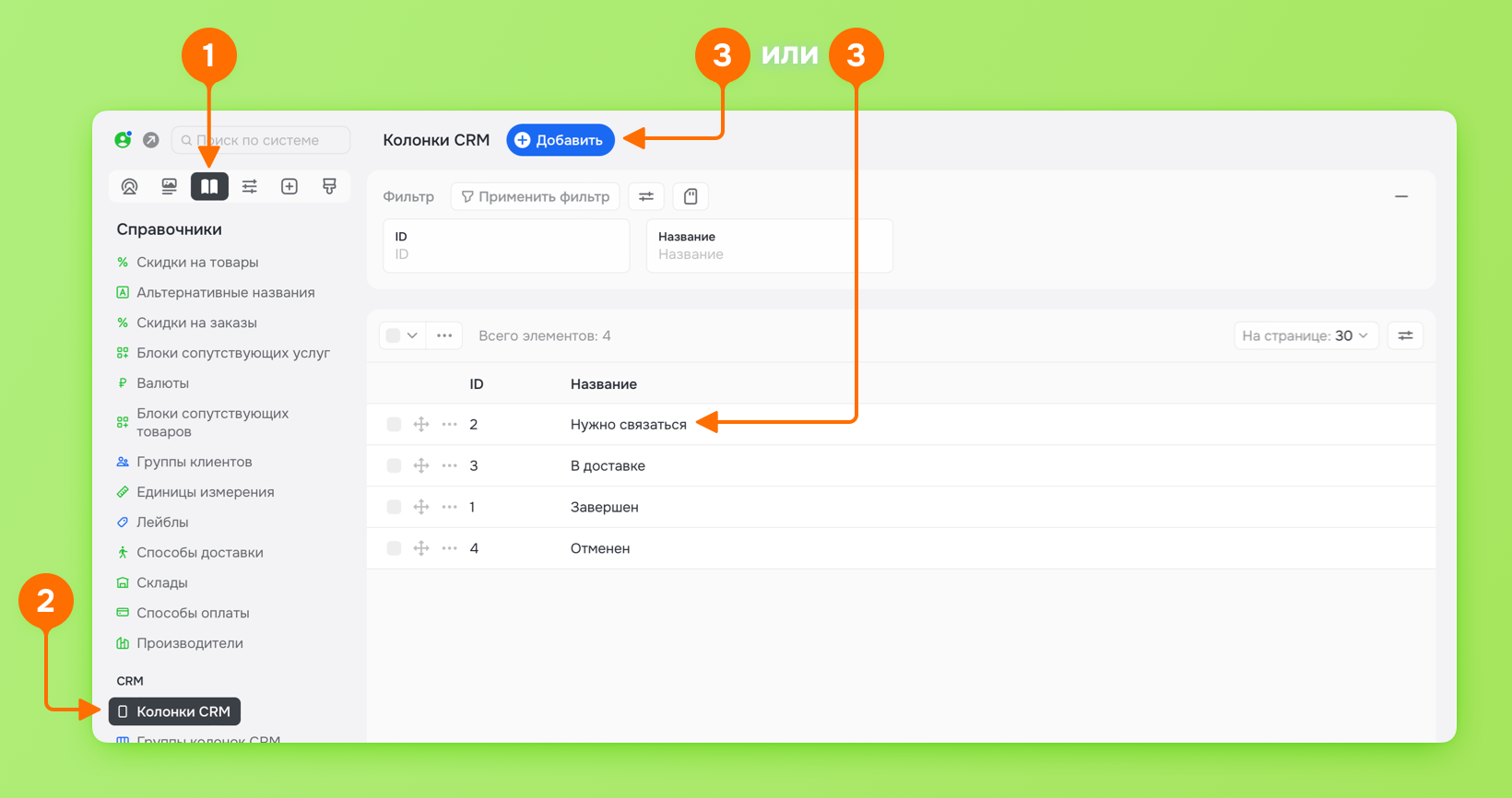Open table column settings icon
1512x798 pixels.
[x=1405, y=335]
